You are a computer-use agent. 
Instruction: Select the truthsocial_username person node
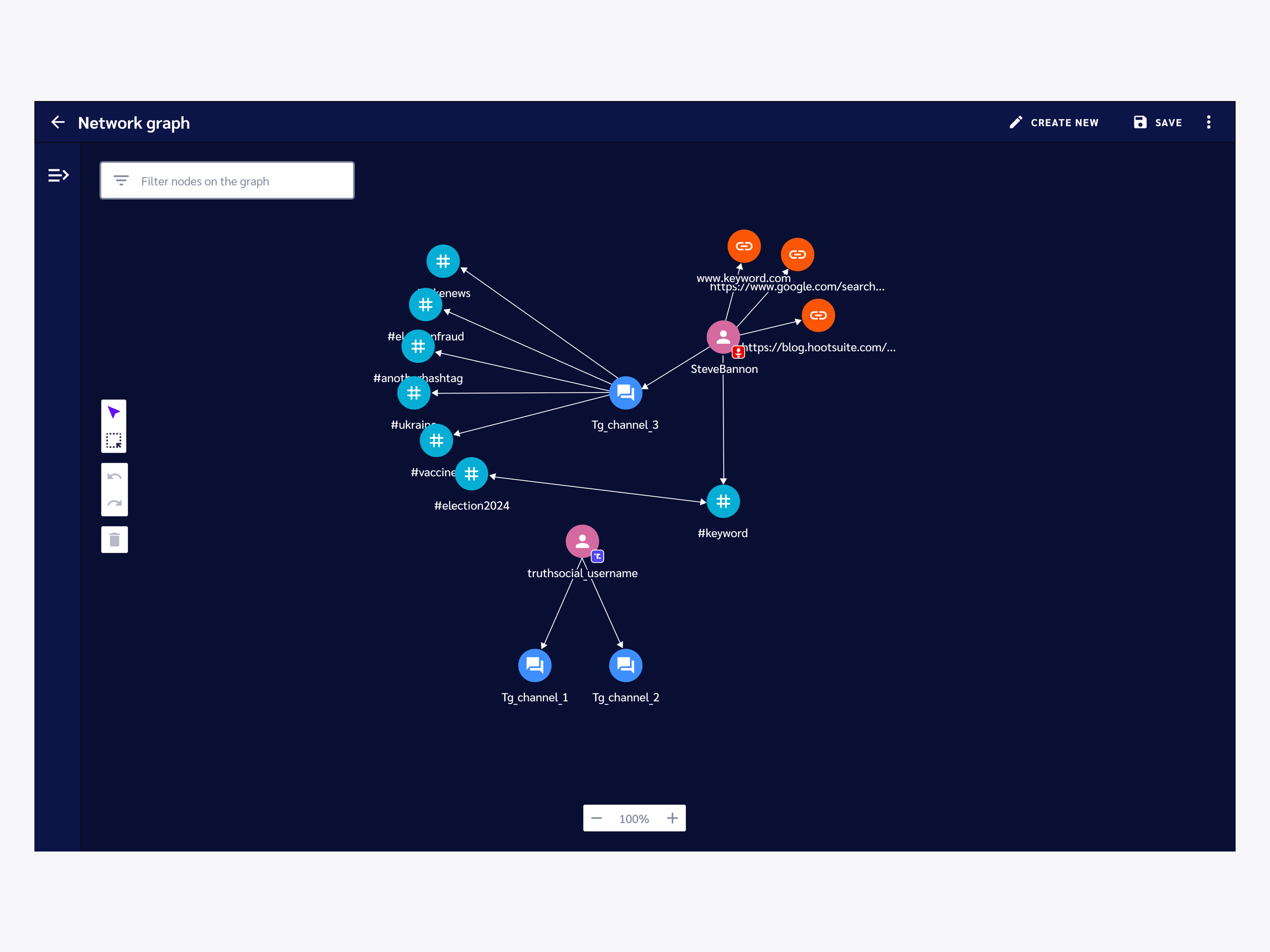[x=582, y=541]
